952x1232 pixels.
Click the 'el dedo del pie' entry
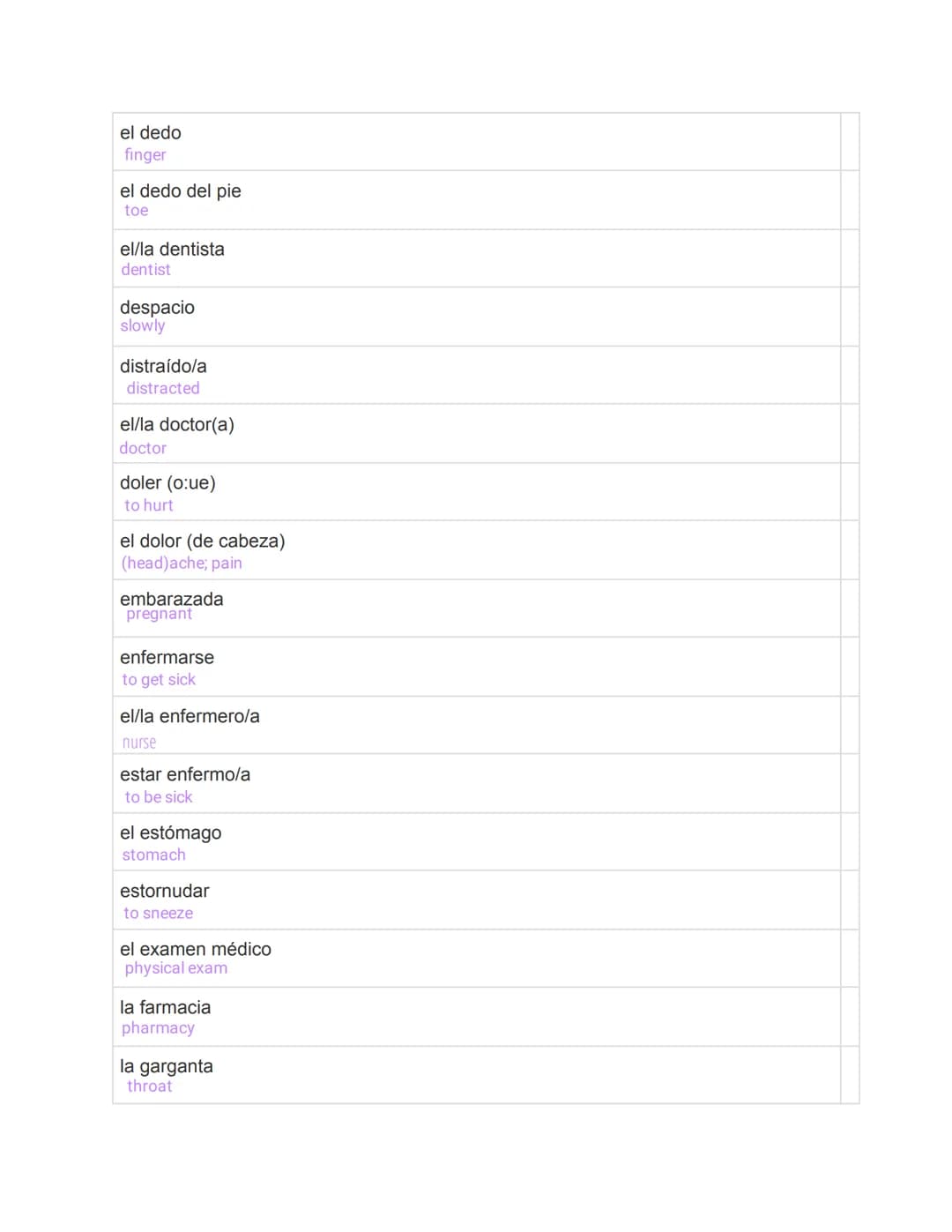(181, 191)
